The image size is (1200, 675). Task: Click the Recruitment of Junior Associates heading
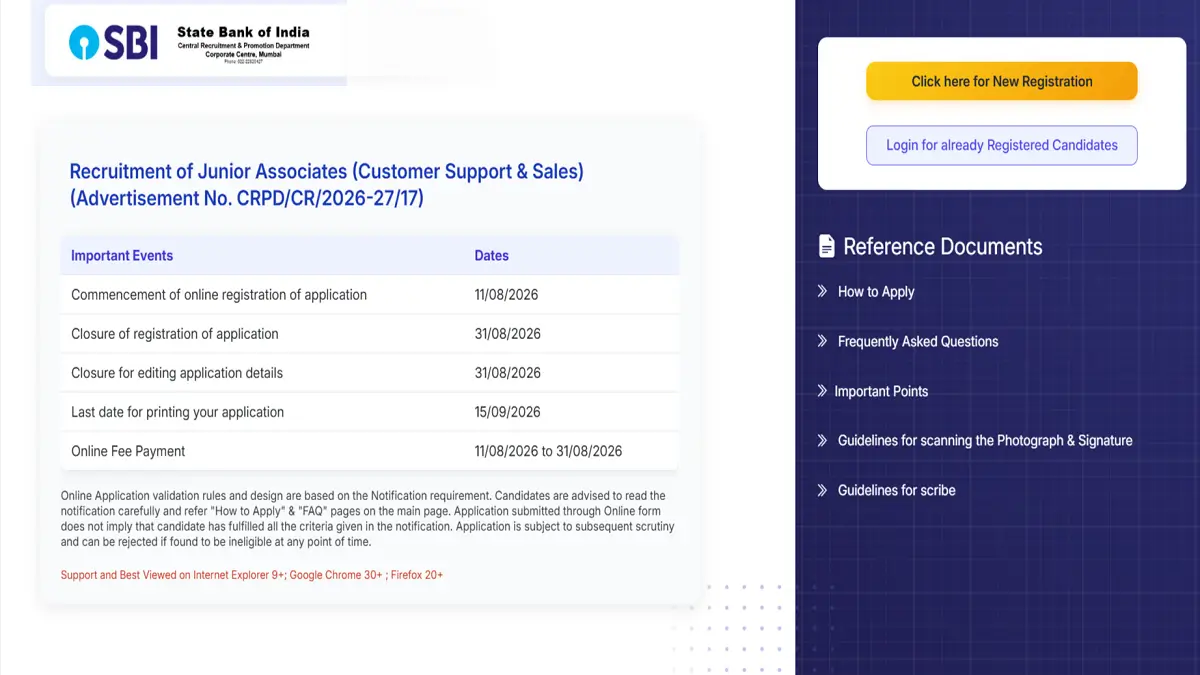(327, 185)
